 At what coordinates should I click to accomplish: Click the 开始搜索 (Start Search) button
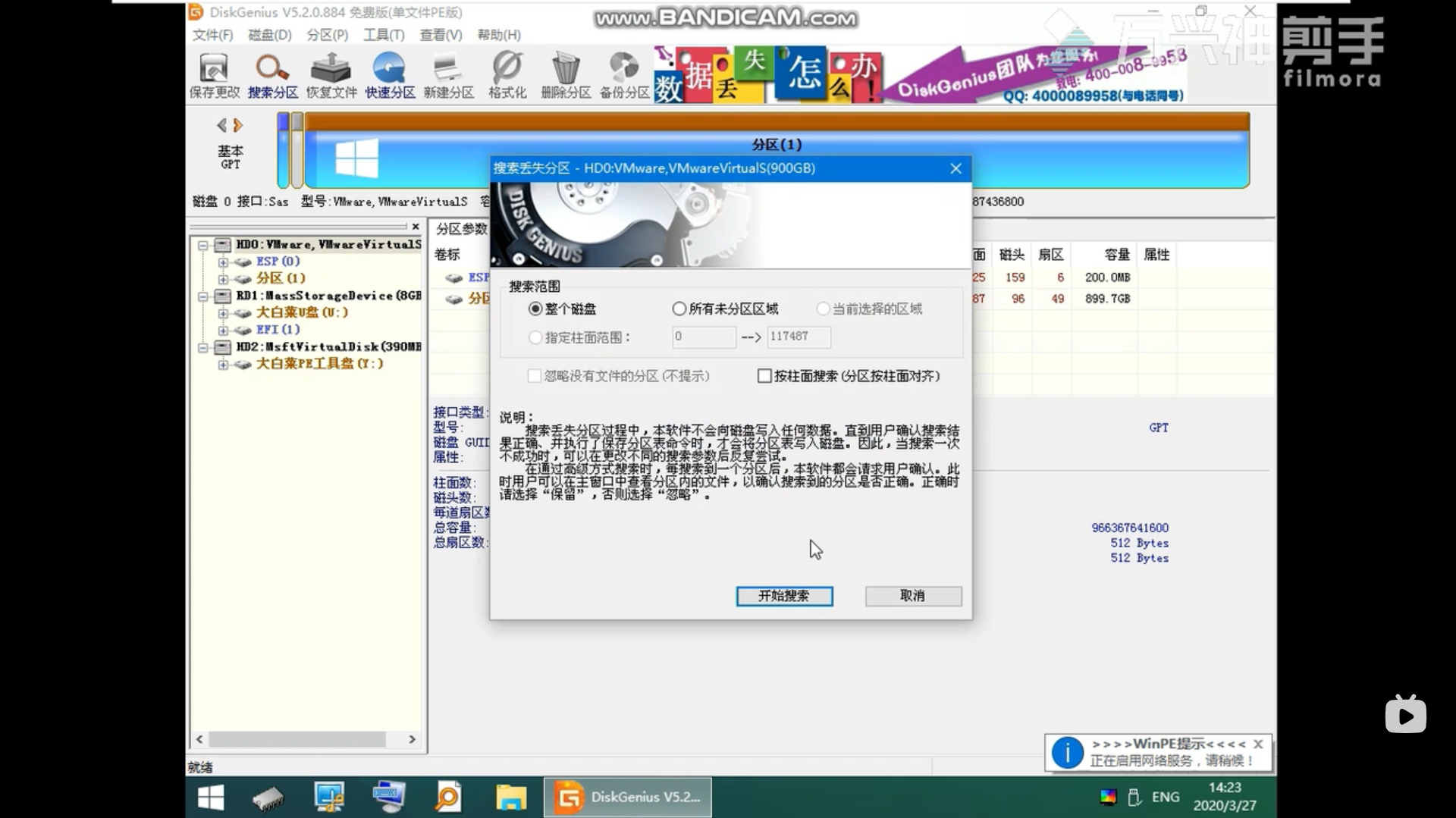pos(784,596)
